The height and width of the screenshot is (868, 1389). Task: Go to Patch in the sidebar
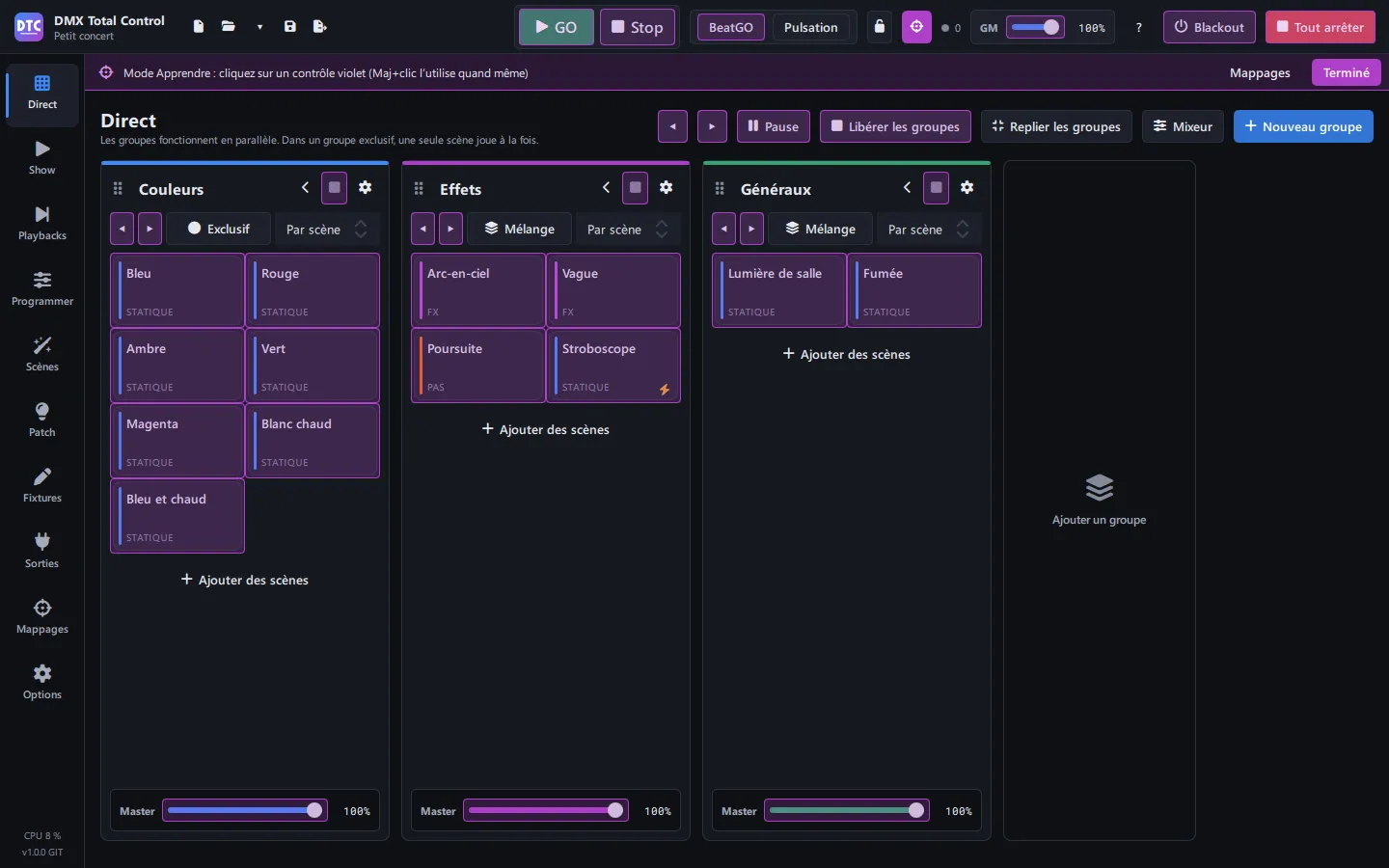coord(42,421)
